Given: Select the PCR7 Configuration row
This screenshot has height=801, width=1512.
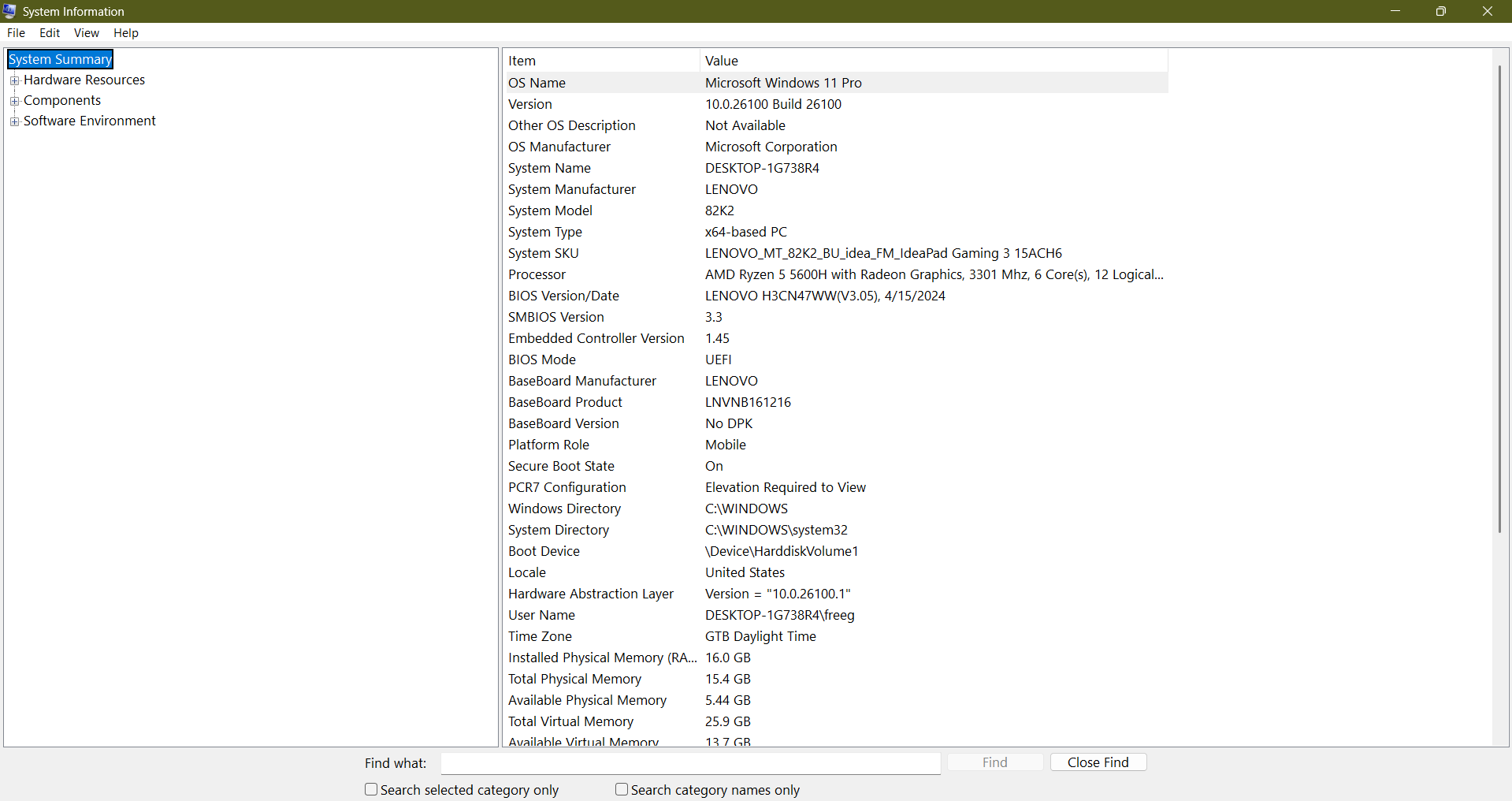Looking at the screenshot, I should 836,487.
